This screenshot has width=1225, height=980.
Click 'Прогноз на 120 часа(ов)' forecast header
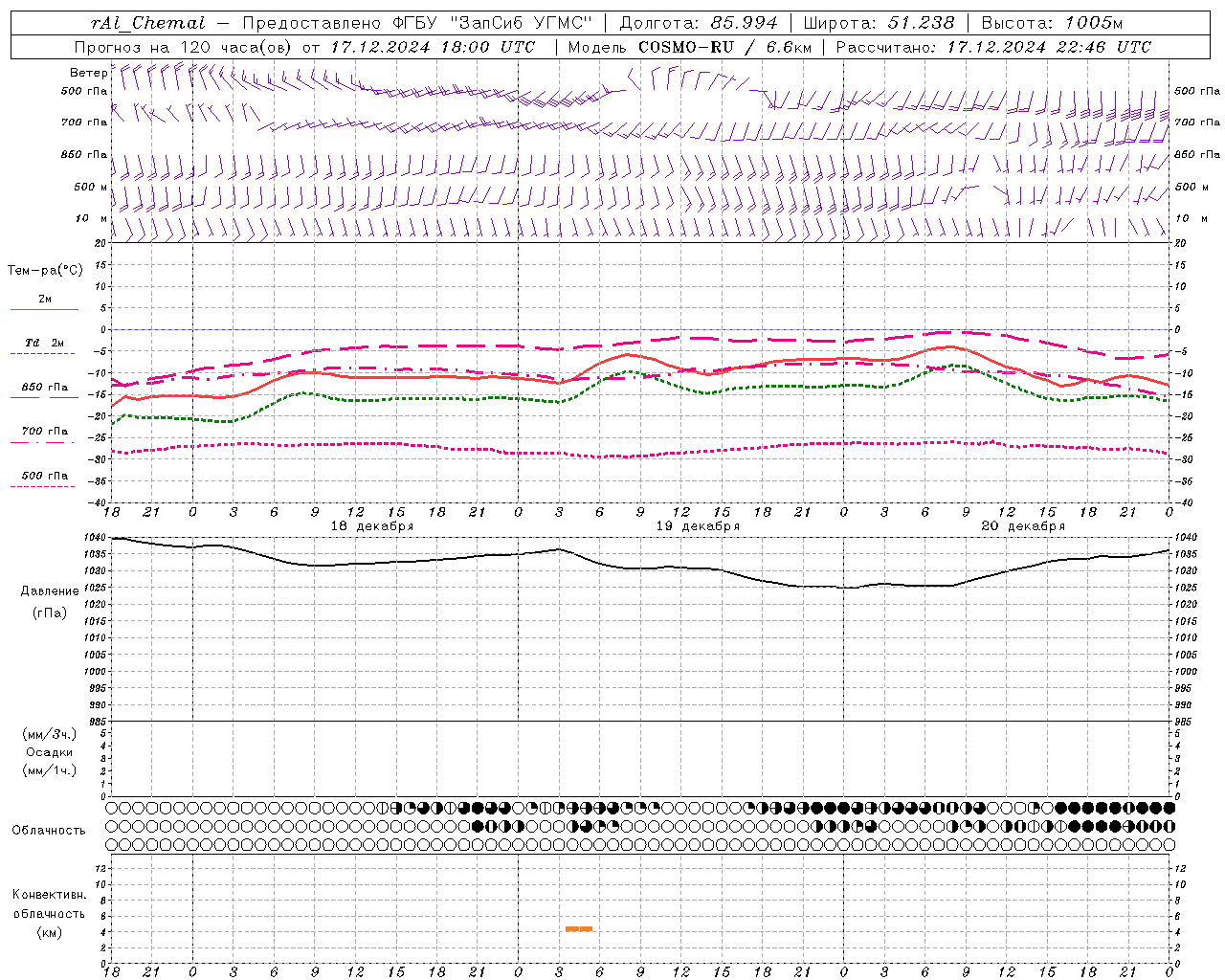click(x=184, y=47)
